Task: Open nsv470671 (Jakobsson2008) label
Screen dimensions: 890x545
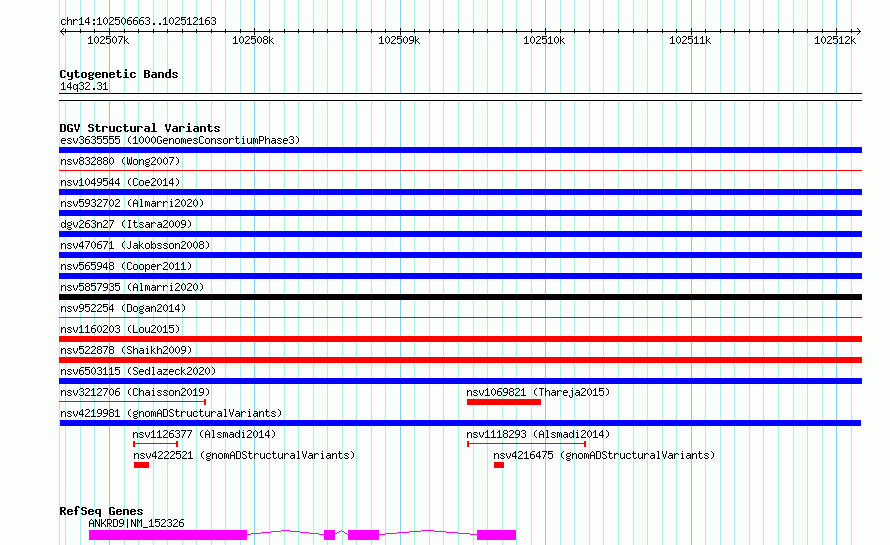Action: point(135,245)
